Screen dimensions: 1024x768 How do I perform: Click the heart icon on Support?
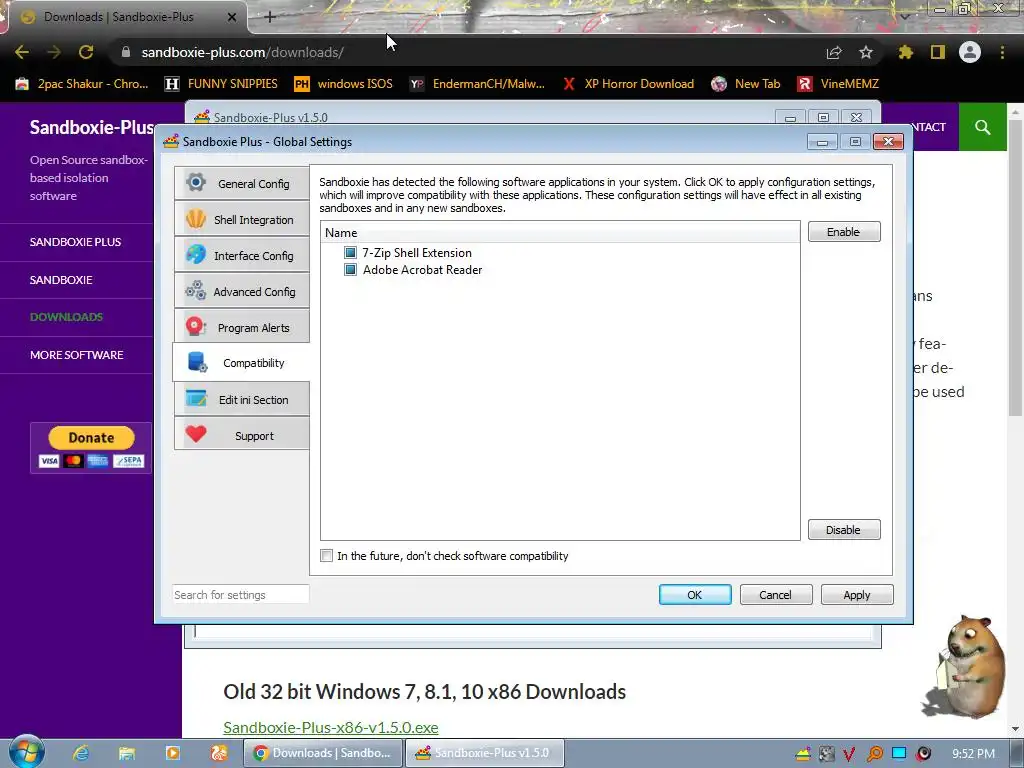pos(196,434)
